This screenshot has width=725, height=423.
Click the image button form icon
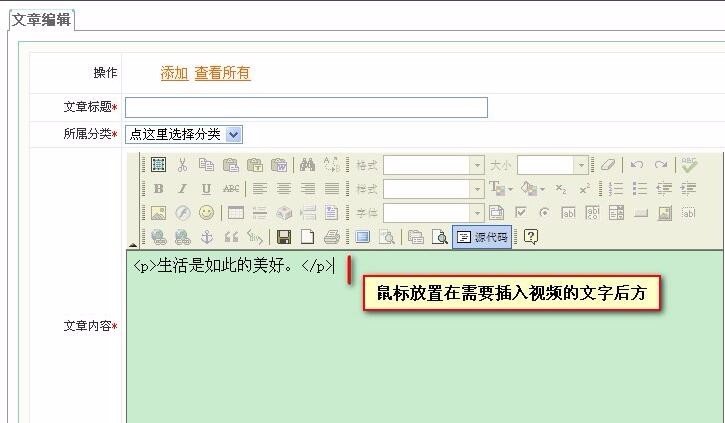[x=664, y=213]
